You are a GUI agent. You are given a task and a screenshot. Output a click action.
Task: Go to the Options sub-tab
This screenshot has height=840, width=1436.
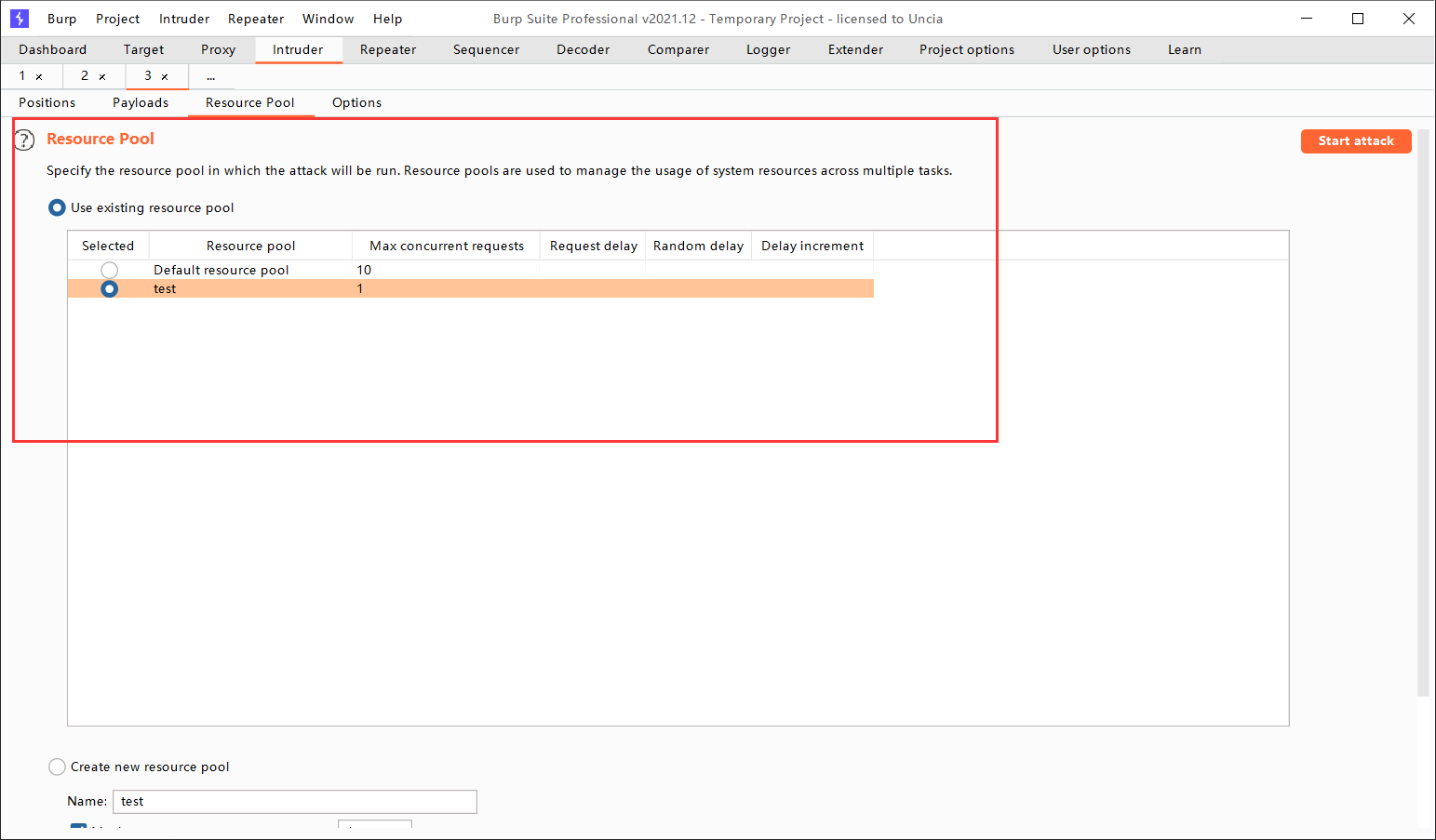pyautogui.click(x=357, y=103)
